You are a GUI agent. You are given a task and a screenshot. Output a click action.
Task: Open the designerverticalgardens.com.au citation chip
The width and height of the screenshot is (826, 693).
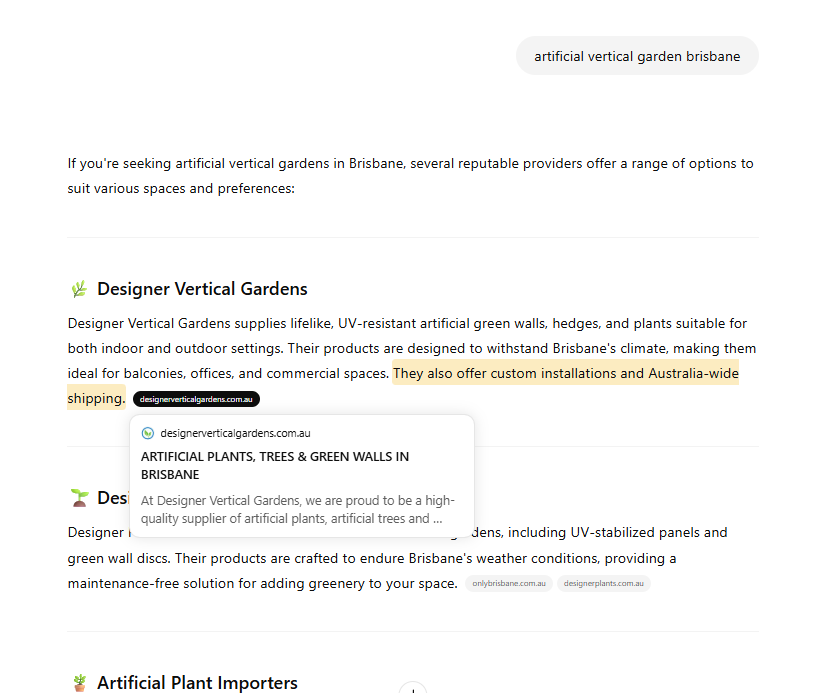[196, 399]
